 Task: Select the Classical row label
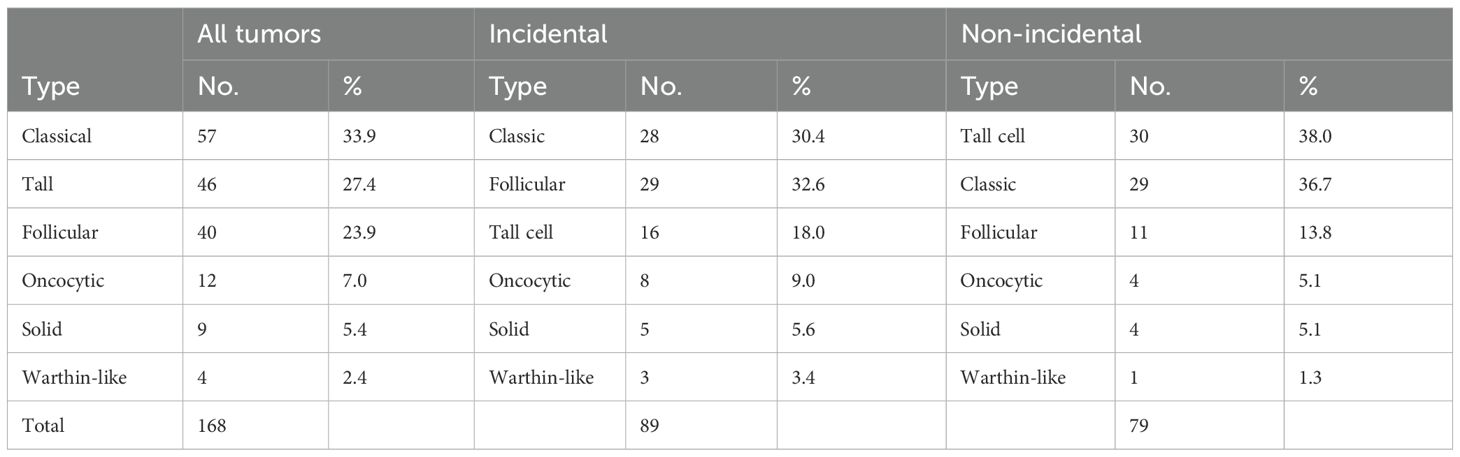(x=56, y=136)
